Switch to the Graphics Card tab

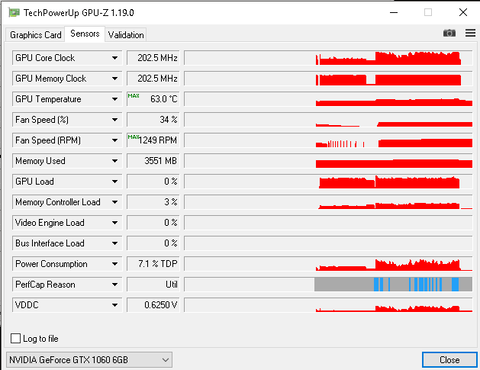pos(36,35)
